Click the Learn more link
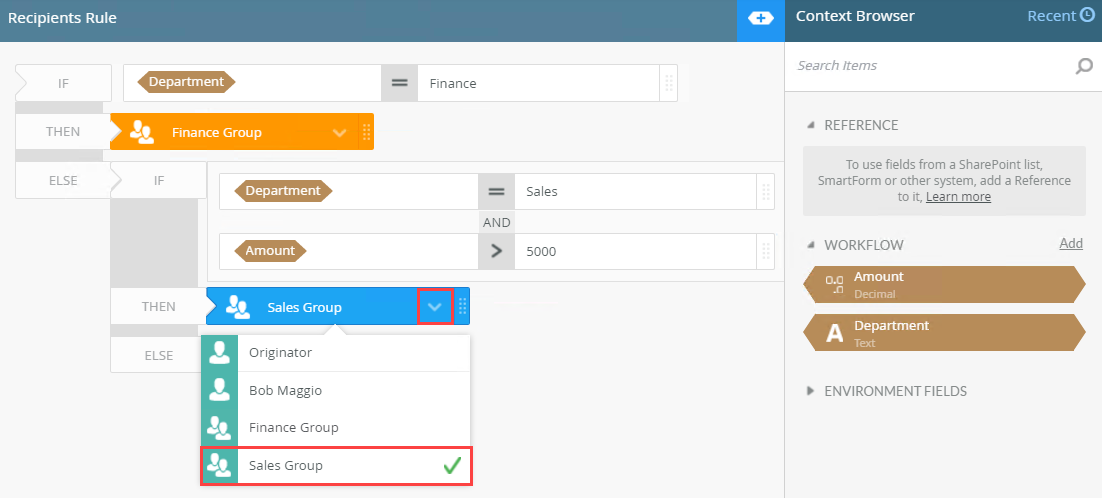This screenshot has height=498, width=1102. (958, 197)
